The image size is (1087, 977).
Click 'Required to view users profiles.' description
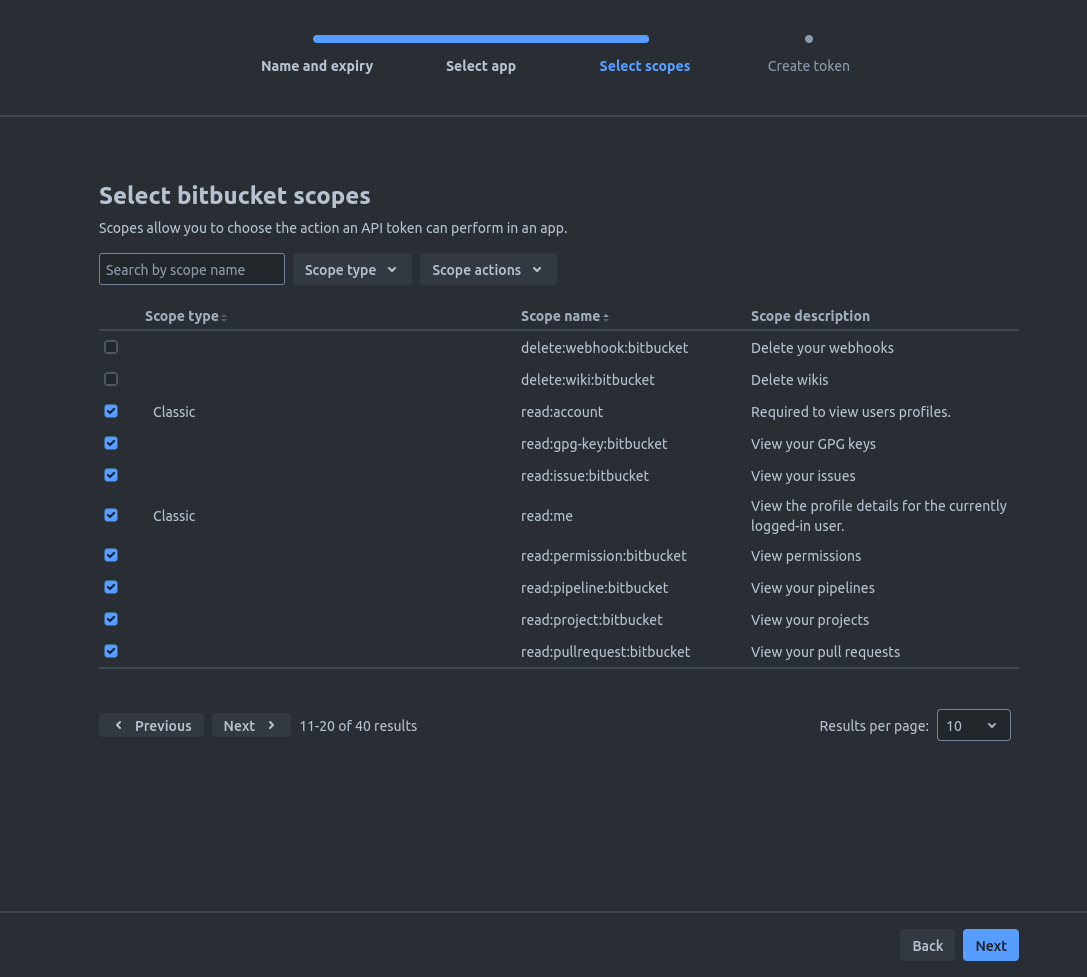(x=851, y=412)
